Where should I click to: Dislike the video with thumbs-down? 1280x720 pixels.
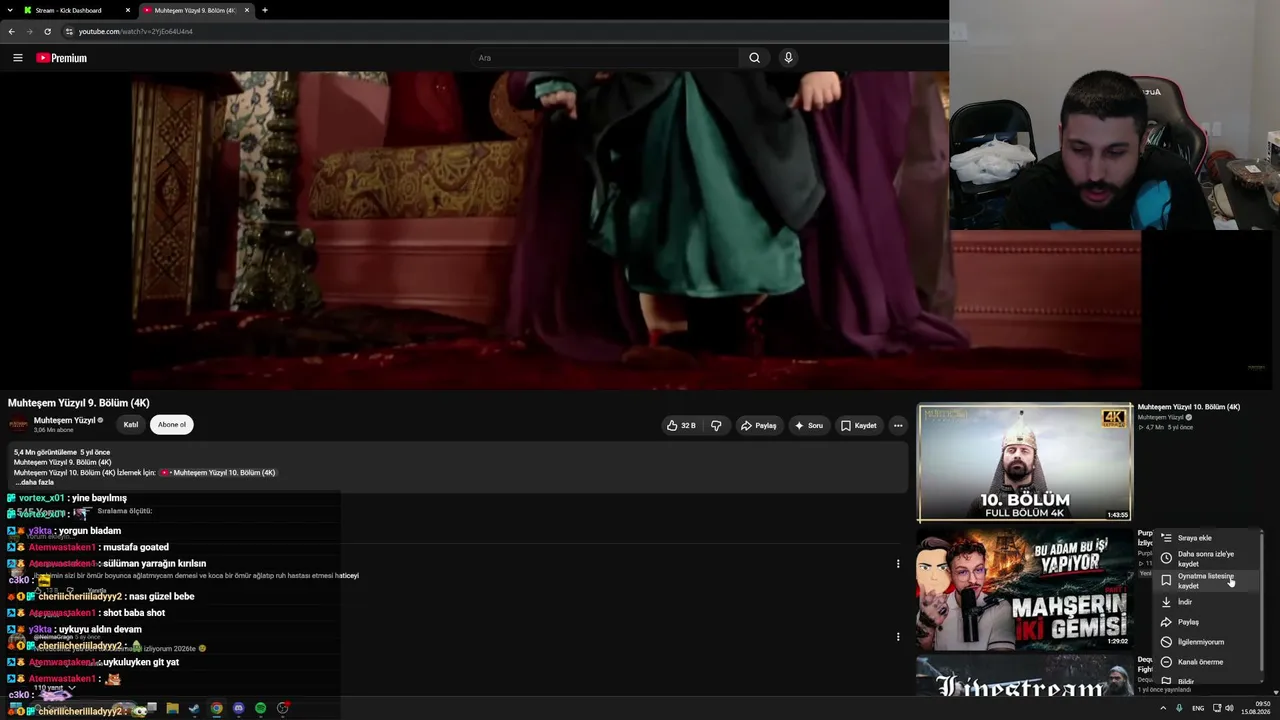tap(716, 425)
